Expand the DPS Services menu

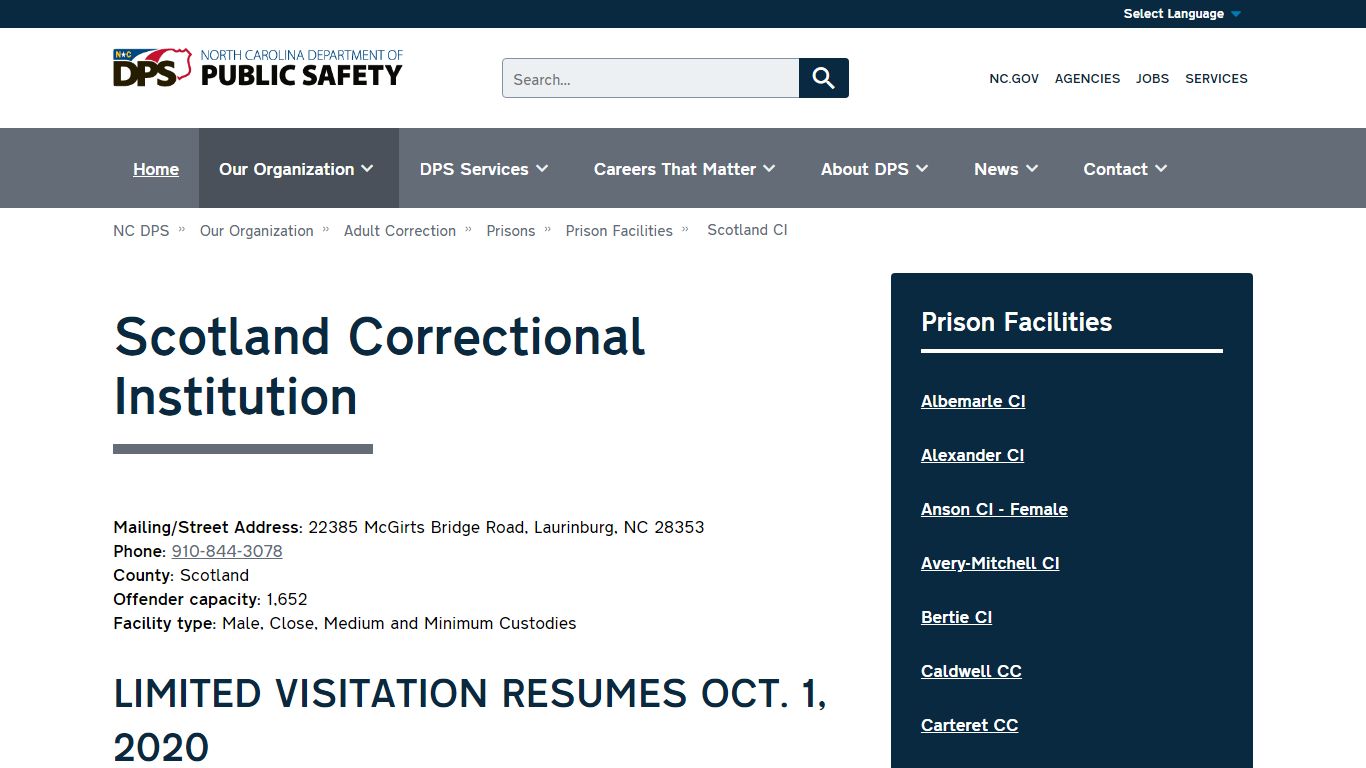(x=485, y=169)
